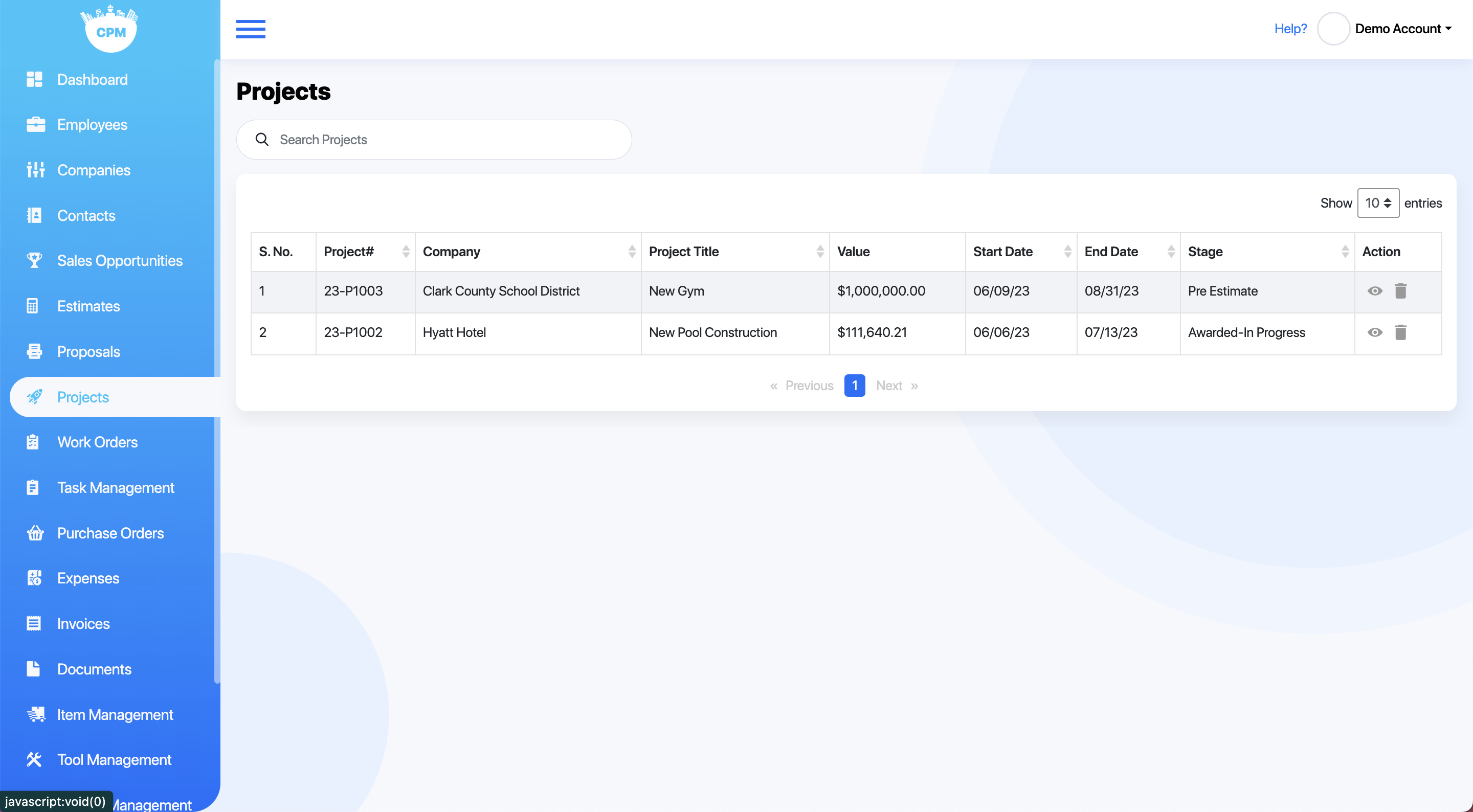
Task: Select Purchase Orders in the sidebar
Action: (110, 533)
